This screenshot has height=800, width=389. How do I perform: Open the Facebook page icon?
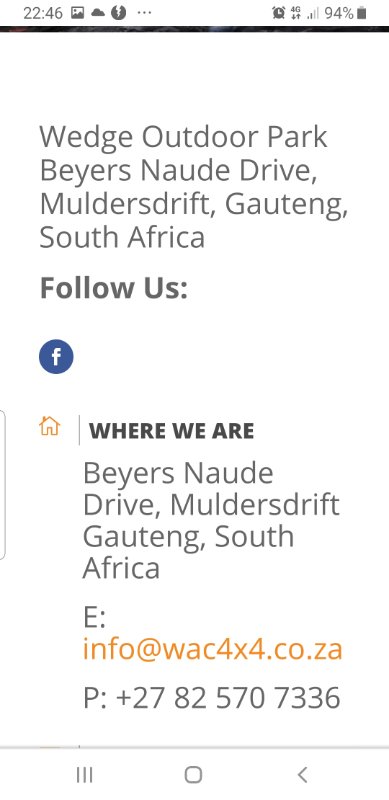tap(56, 357)
